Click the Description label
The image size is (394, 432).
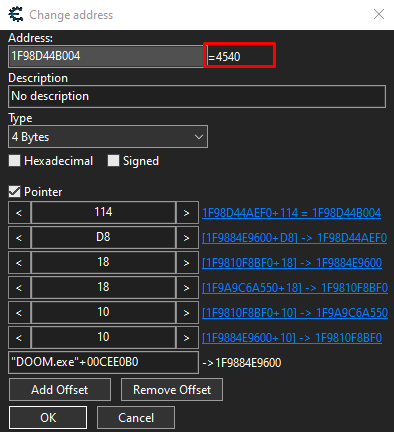(x=38, y=78)
